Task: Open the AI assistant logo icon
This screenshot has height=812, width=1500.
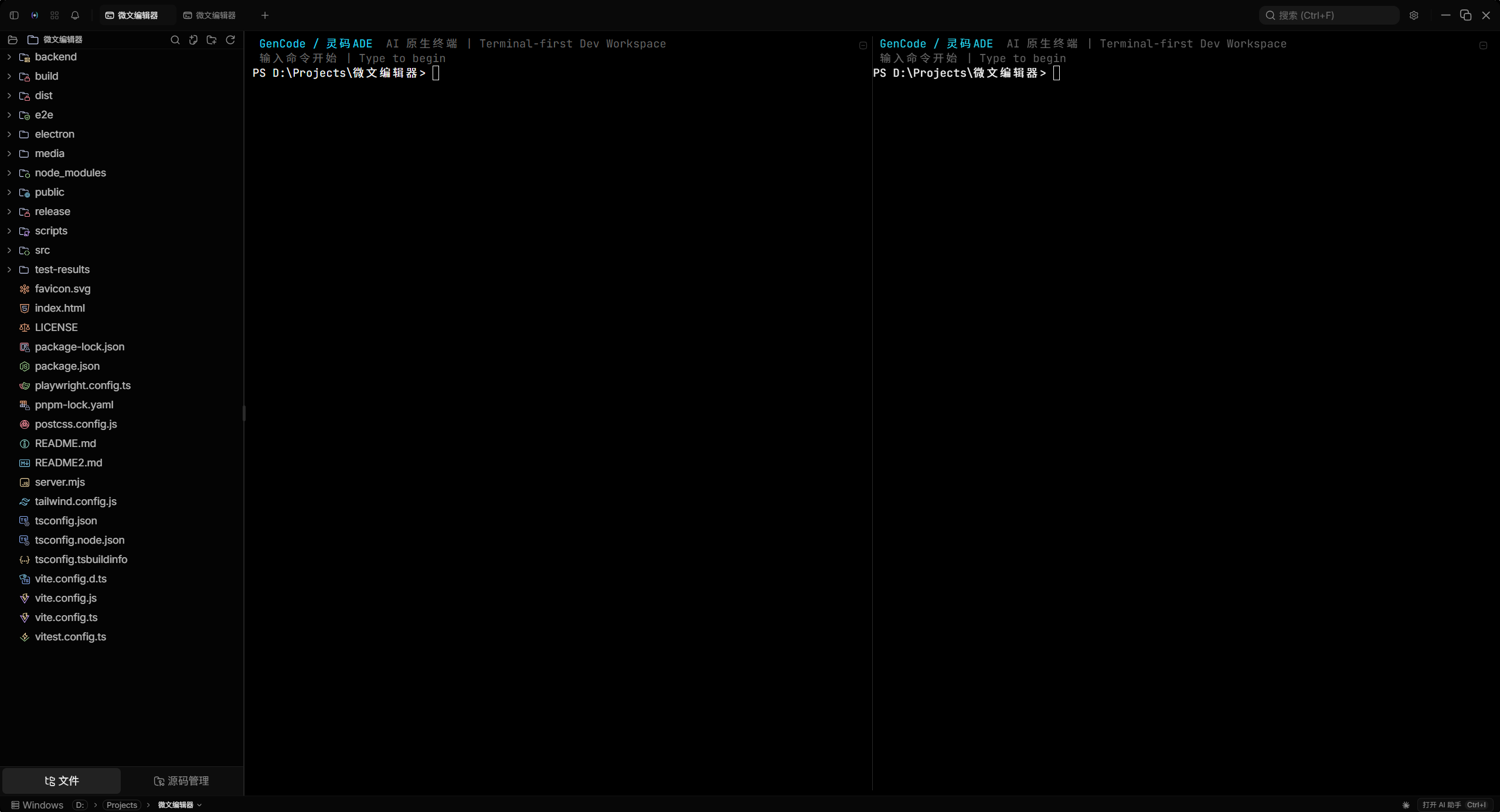Action: [x=35, y=15]
